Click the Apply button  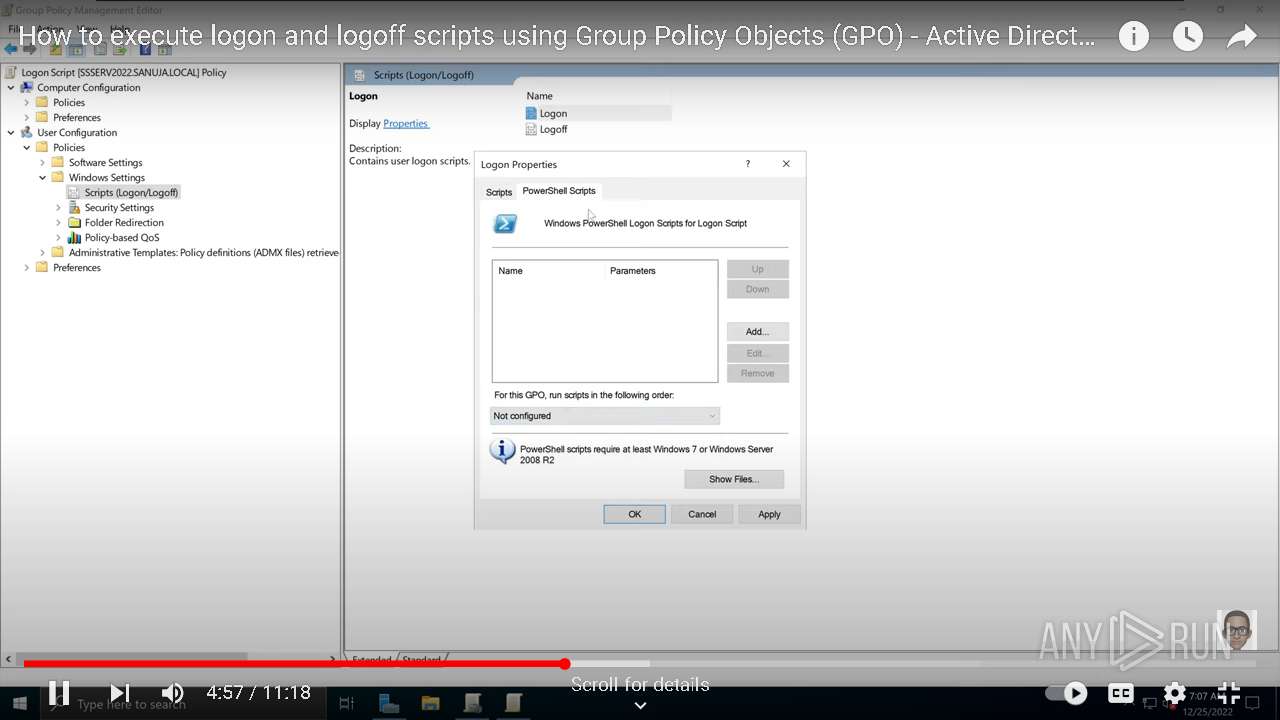(x=769, y=514)
